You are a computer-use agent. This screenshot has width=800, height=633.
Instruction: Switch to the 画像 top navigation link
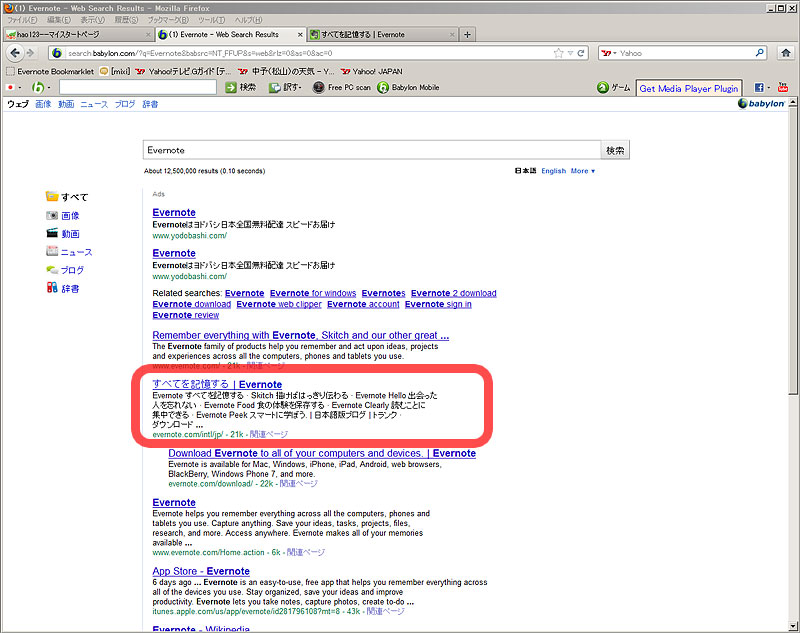(43, 104)
